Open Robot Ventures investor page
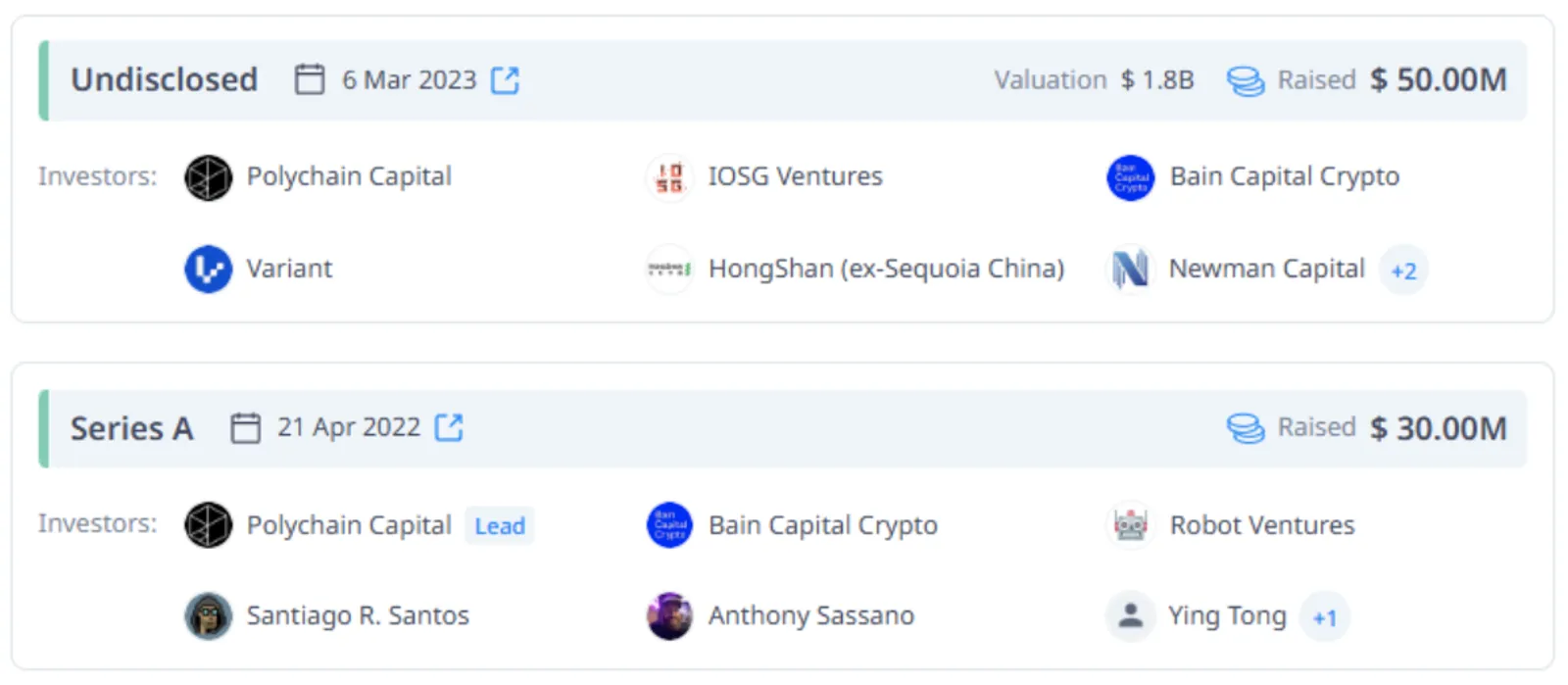This screenshot has width=1568, height=685. click(1262, 525)
